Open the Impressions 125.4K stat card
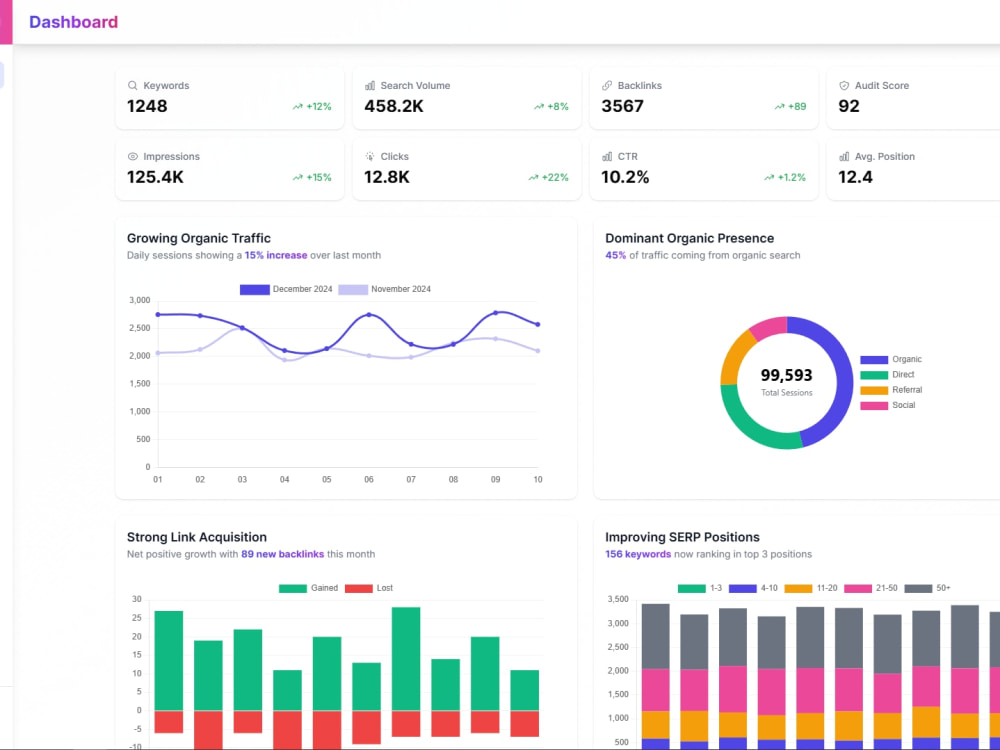Viewport: 1000px width, 750px height. (230, 168)
